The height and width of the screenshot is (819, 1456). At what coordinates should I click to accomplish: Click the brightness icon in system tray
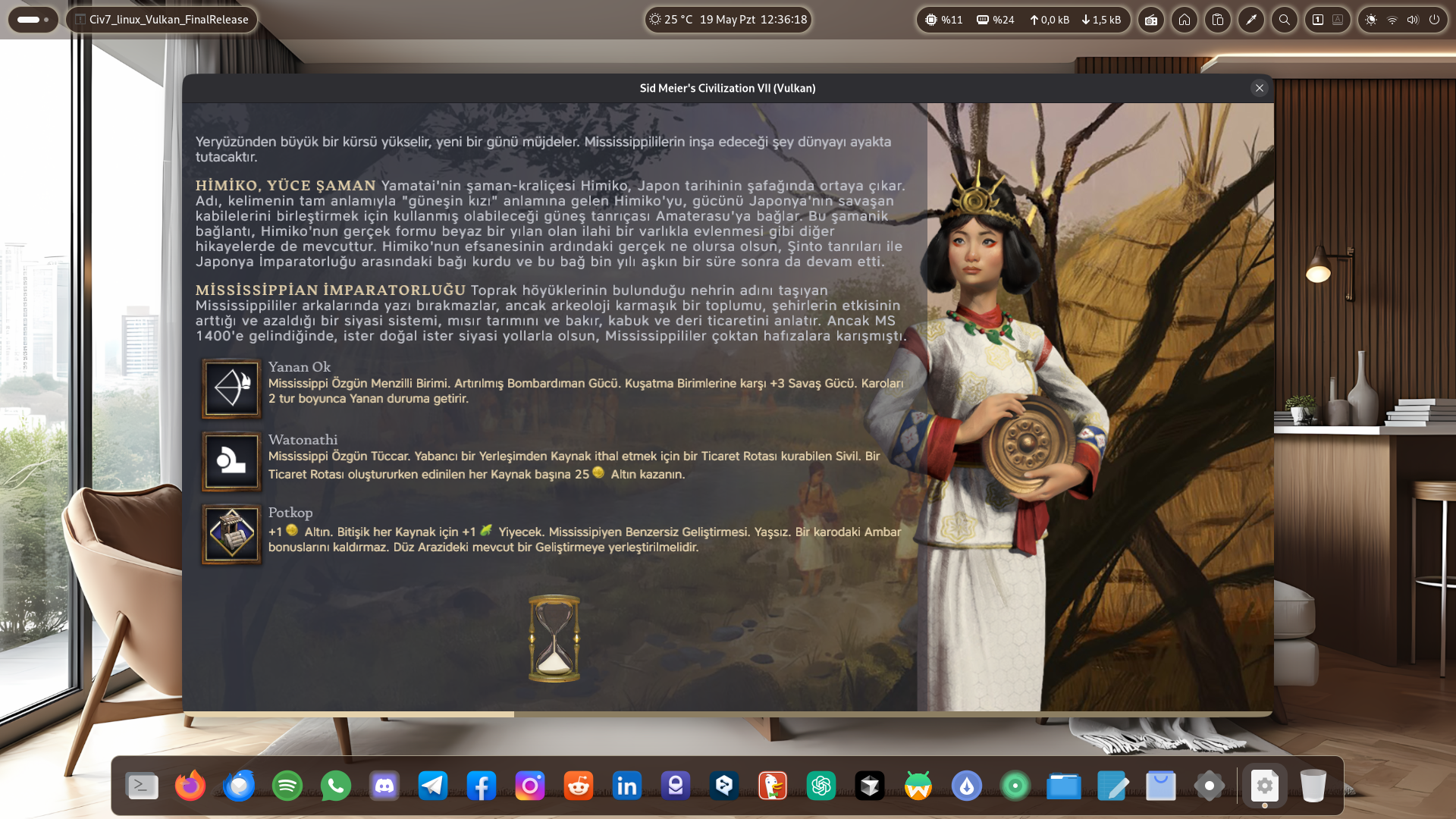coord(1371,20)
